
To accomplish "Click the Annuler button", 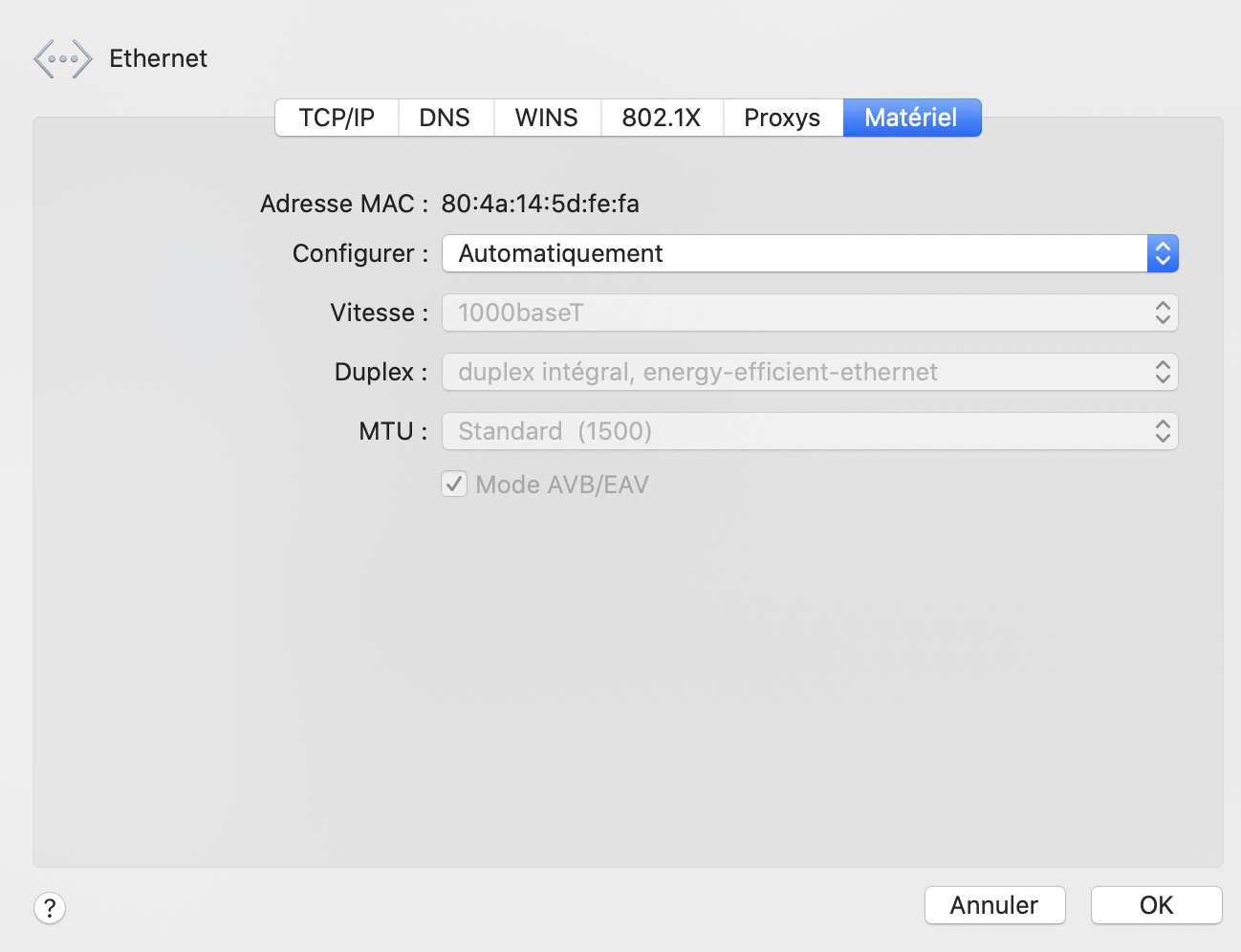I will coord(994,905).
